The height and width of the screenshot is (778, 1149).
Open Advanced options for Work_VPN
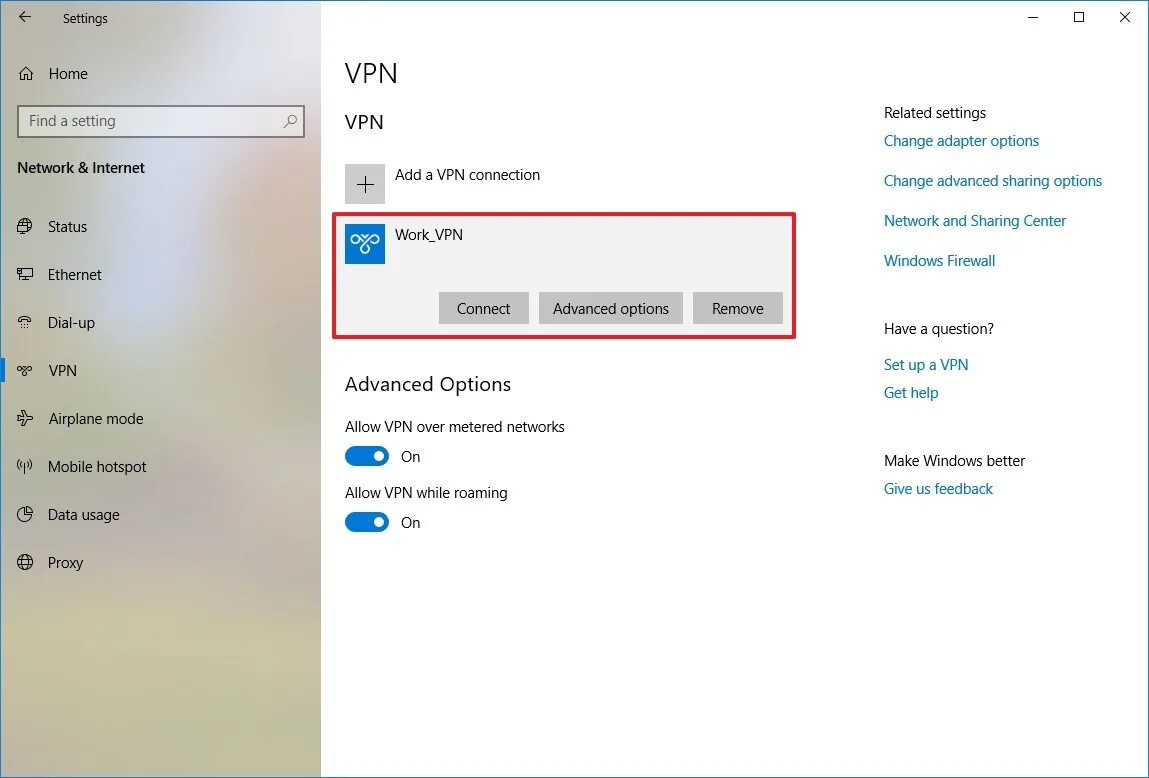pos(610,309)
